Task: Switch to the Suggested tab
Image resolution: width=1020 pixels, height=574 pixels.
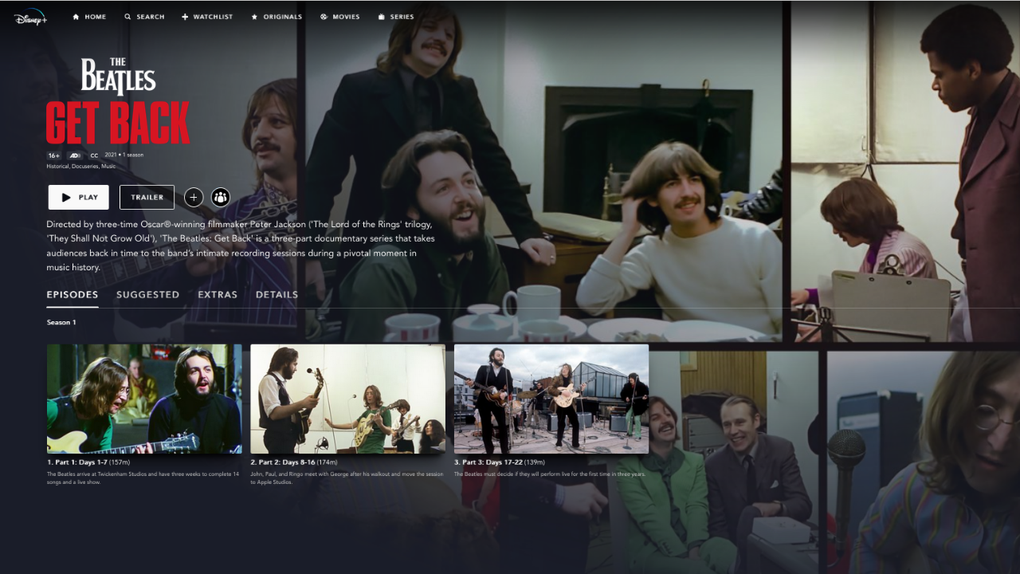Action: tap(148, 295)
